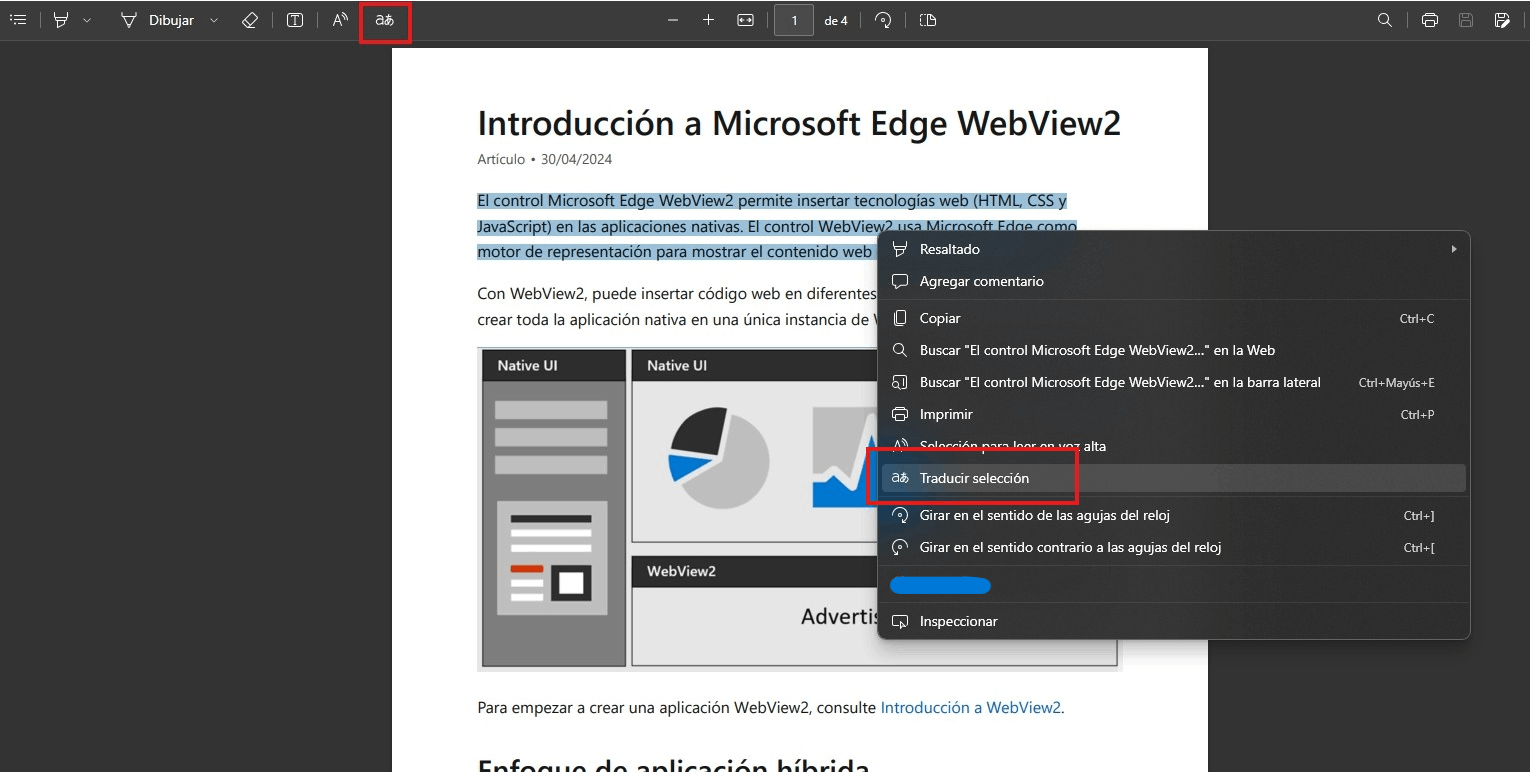Select the Eraser tool
This screenshot has height=772, width=1530.
pyautogui.click(x=250, y=20)
